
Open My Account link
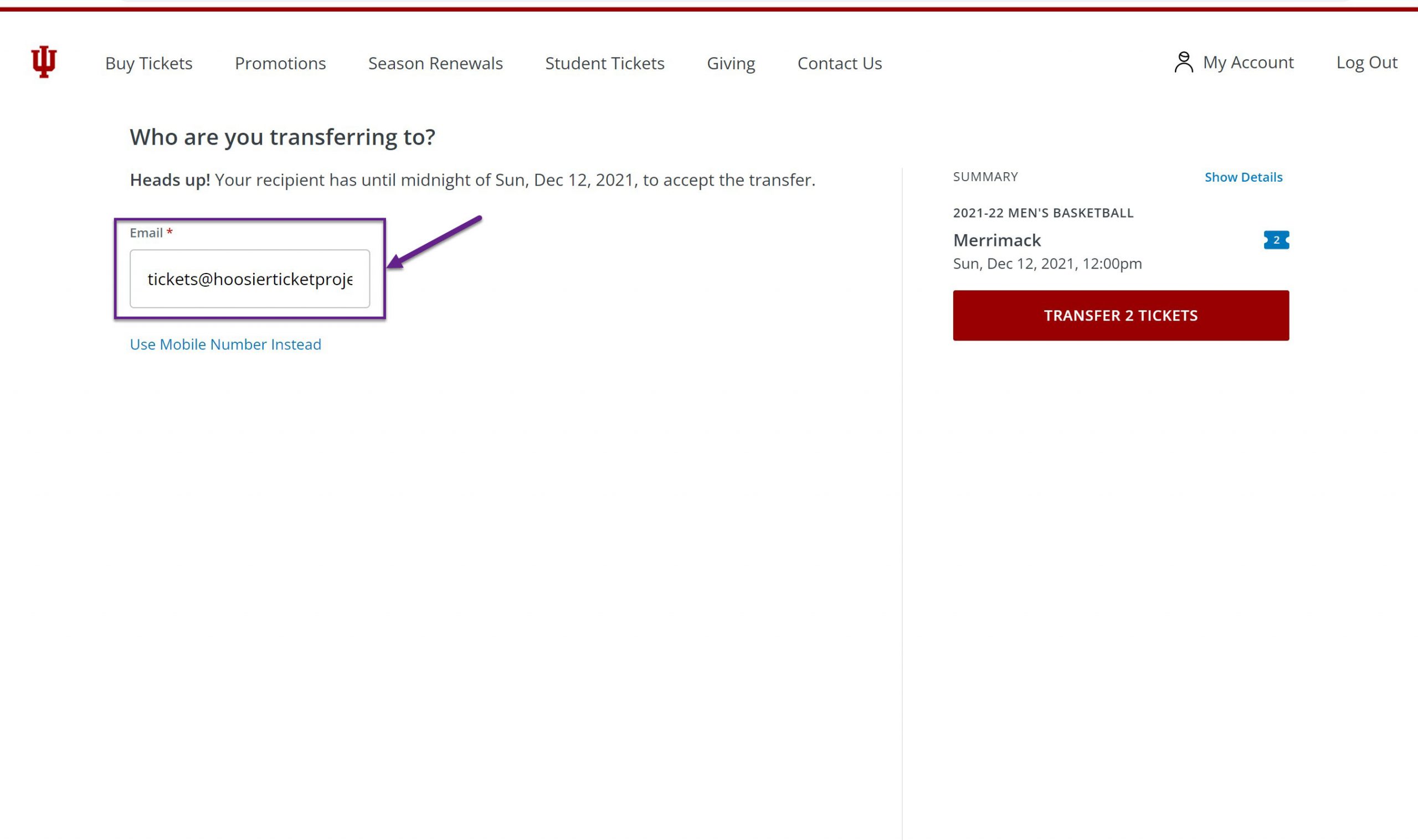pyautogui.click(x=1248, y=62)
